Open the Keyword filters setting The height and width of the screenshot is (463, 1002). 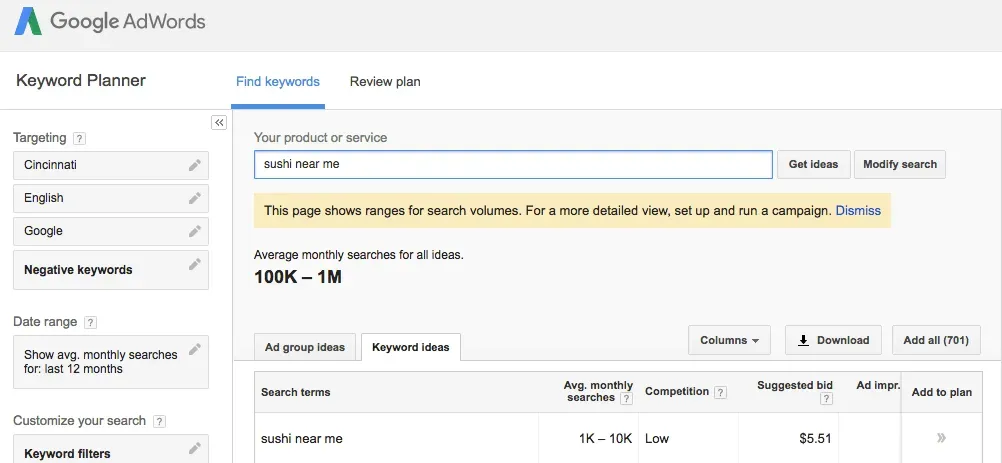pyautogui.click(x=111, y=449)
